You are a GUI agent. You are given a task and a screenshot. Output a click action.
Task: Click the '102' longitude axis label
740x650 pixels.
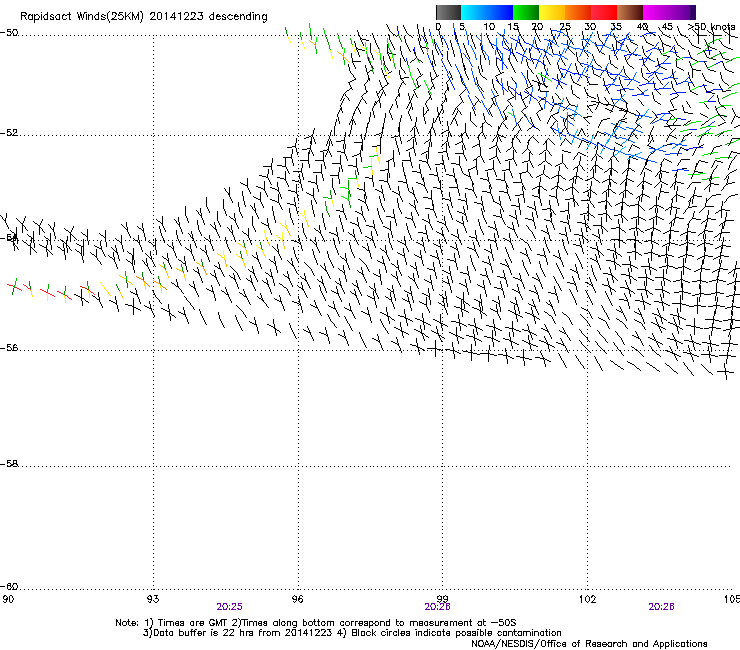(587, 599)
